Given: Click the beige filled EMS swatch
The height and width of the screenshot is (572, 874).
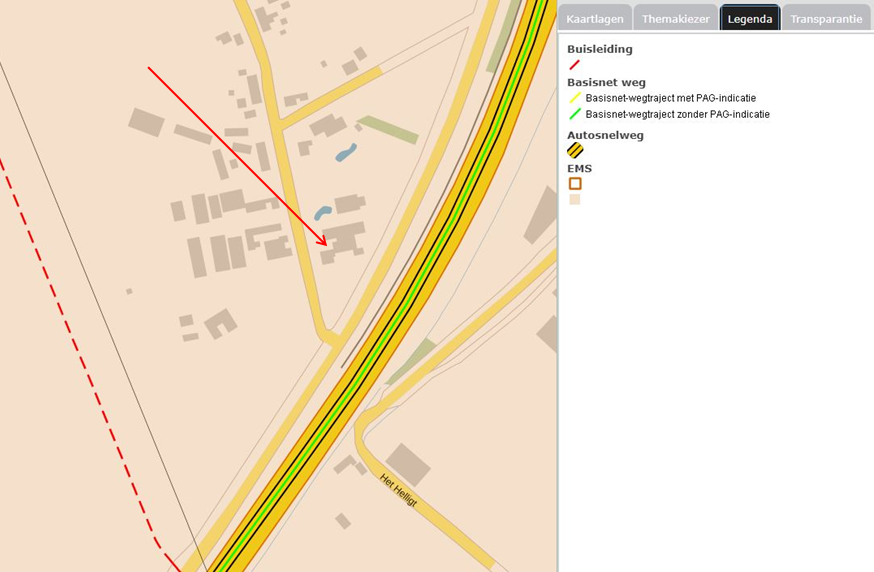Looking at the screenshot, I should (575, 200).
